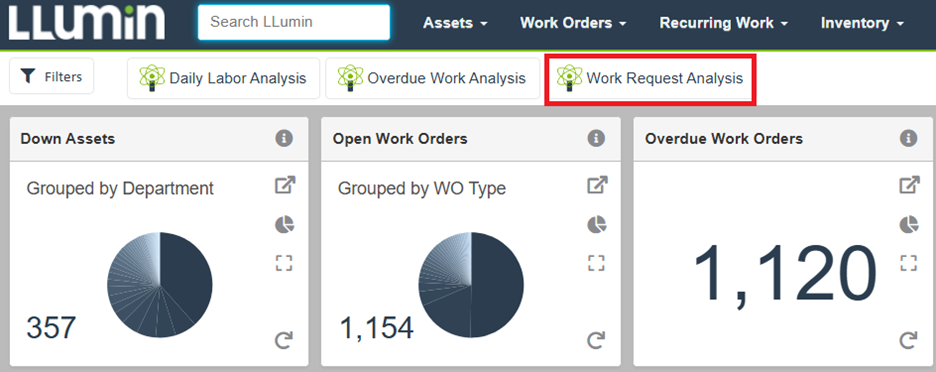Click the Grouped by Department label
The image size is (936, 372).
[120, 189]
